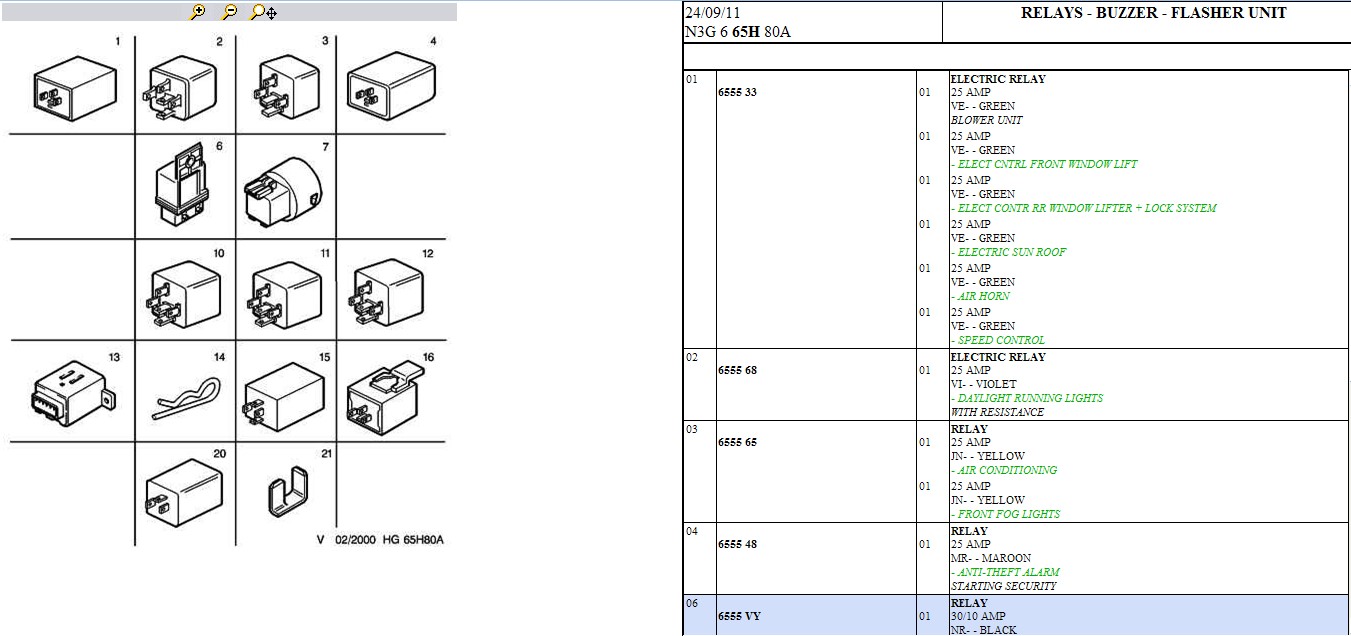
Task: Click the zoom in magnifier icon
Action: (x=198, y=12)
